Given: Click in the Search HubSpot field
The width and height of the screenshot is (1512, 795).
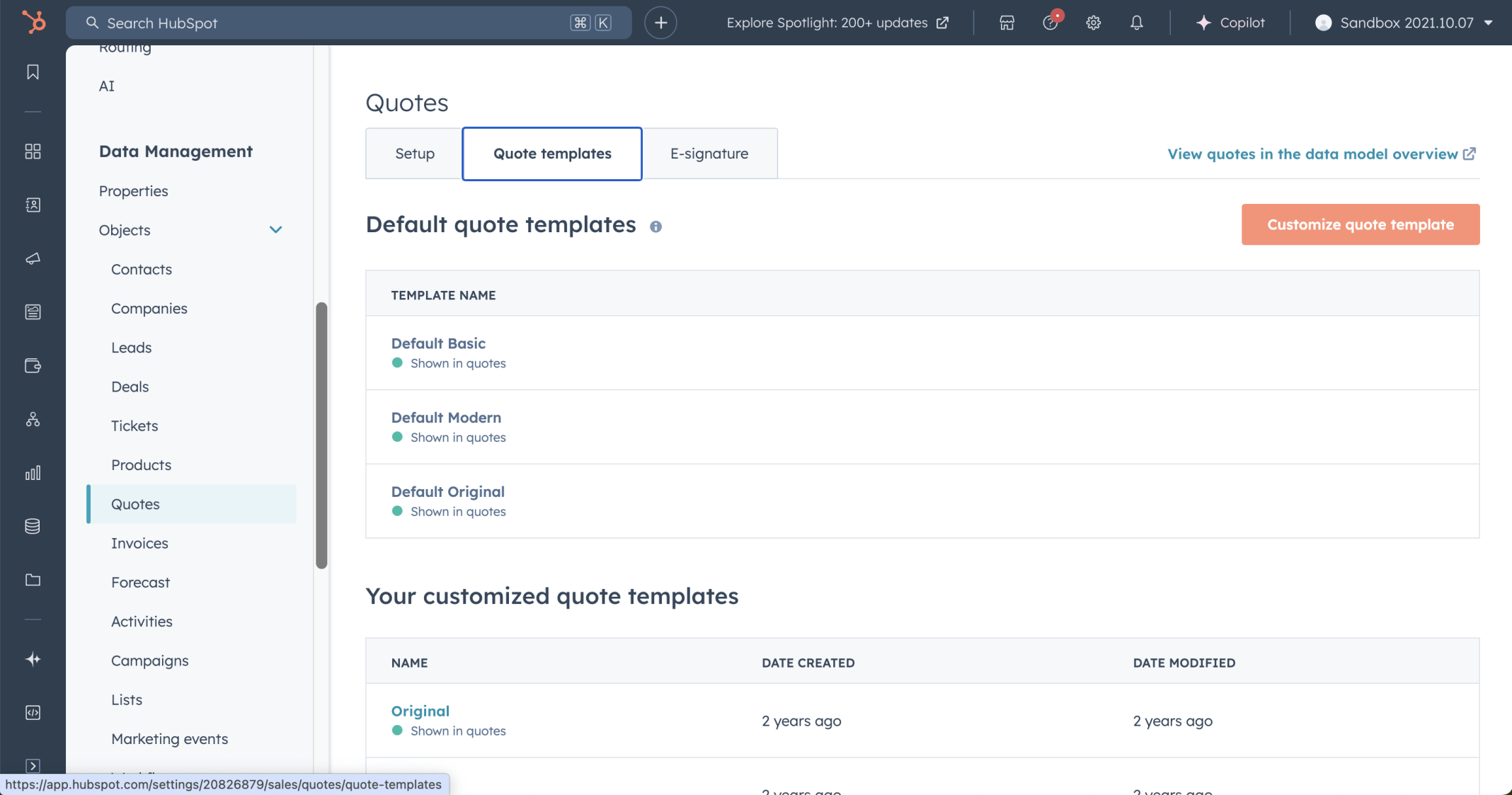Looking at the screenshot, I should (348, 23).
